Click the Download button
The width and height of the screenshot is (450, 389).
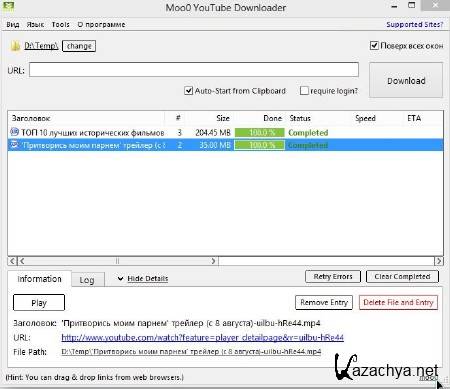coord(406,80)
